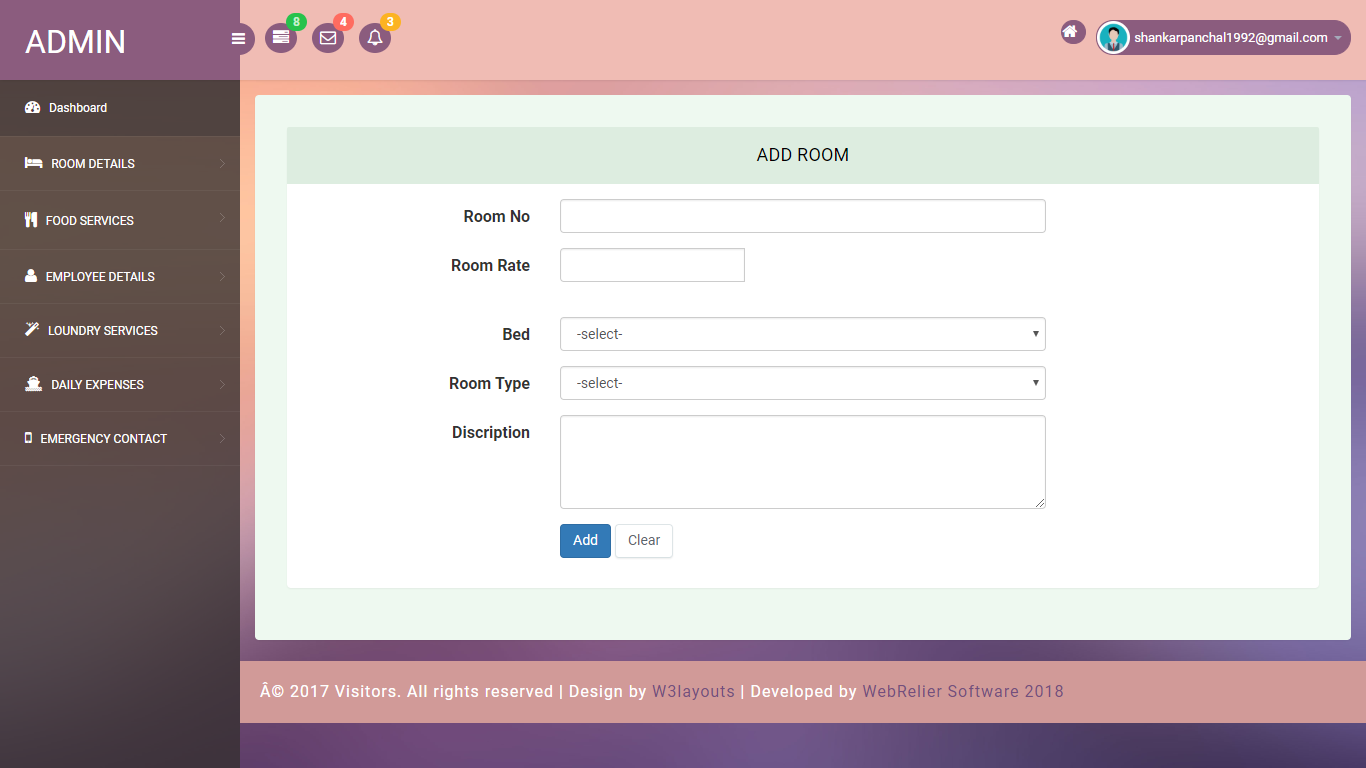Click the Room No label
This screenshot has width=1366, height=768.
(497, 216)
